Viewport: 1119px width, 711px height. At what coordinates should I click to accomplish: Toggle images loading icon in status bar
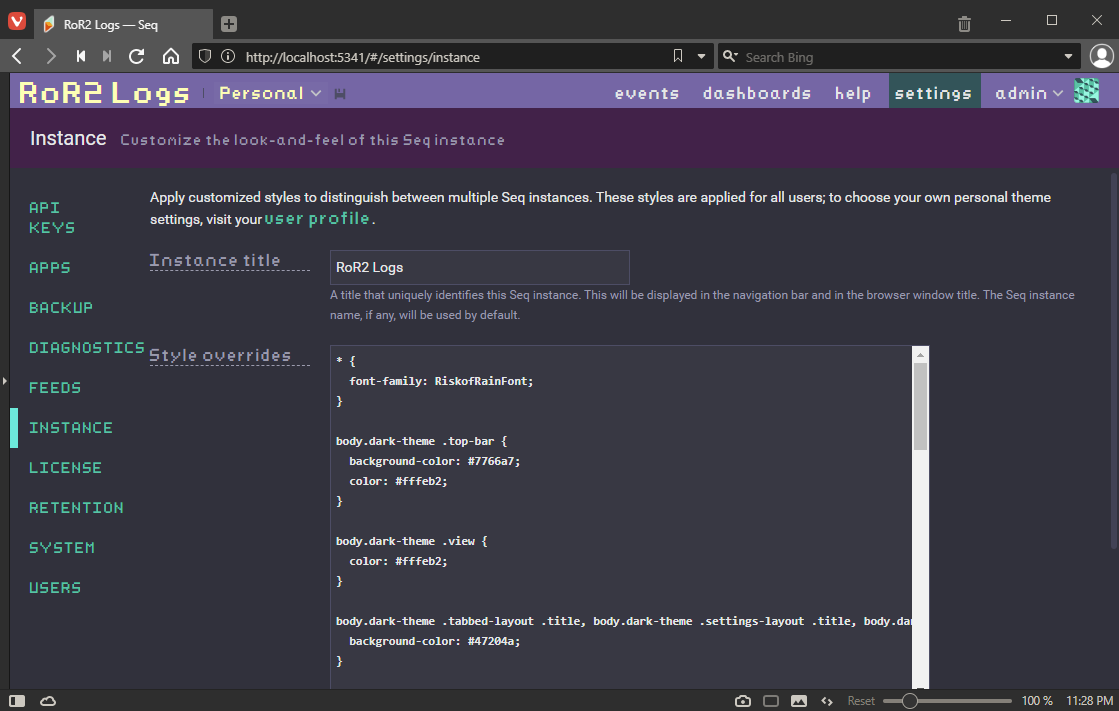coord(799,701)
